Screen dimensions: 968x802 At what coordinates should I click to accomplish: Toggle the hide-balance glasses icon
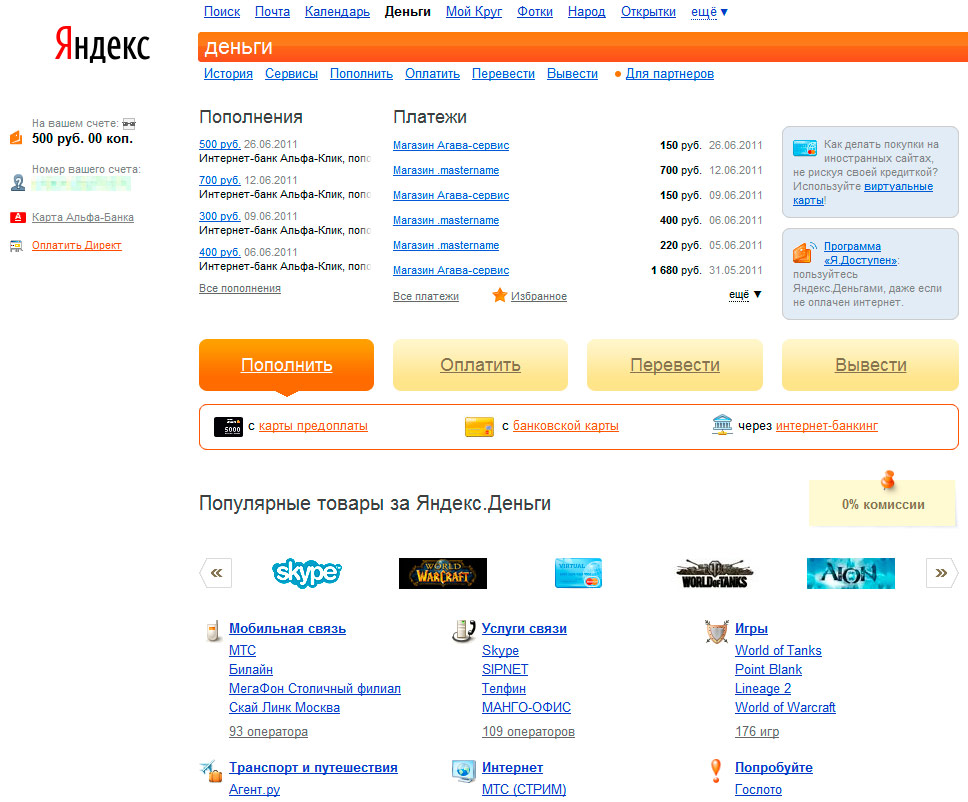tap(129, 123)
